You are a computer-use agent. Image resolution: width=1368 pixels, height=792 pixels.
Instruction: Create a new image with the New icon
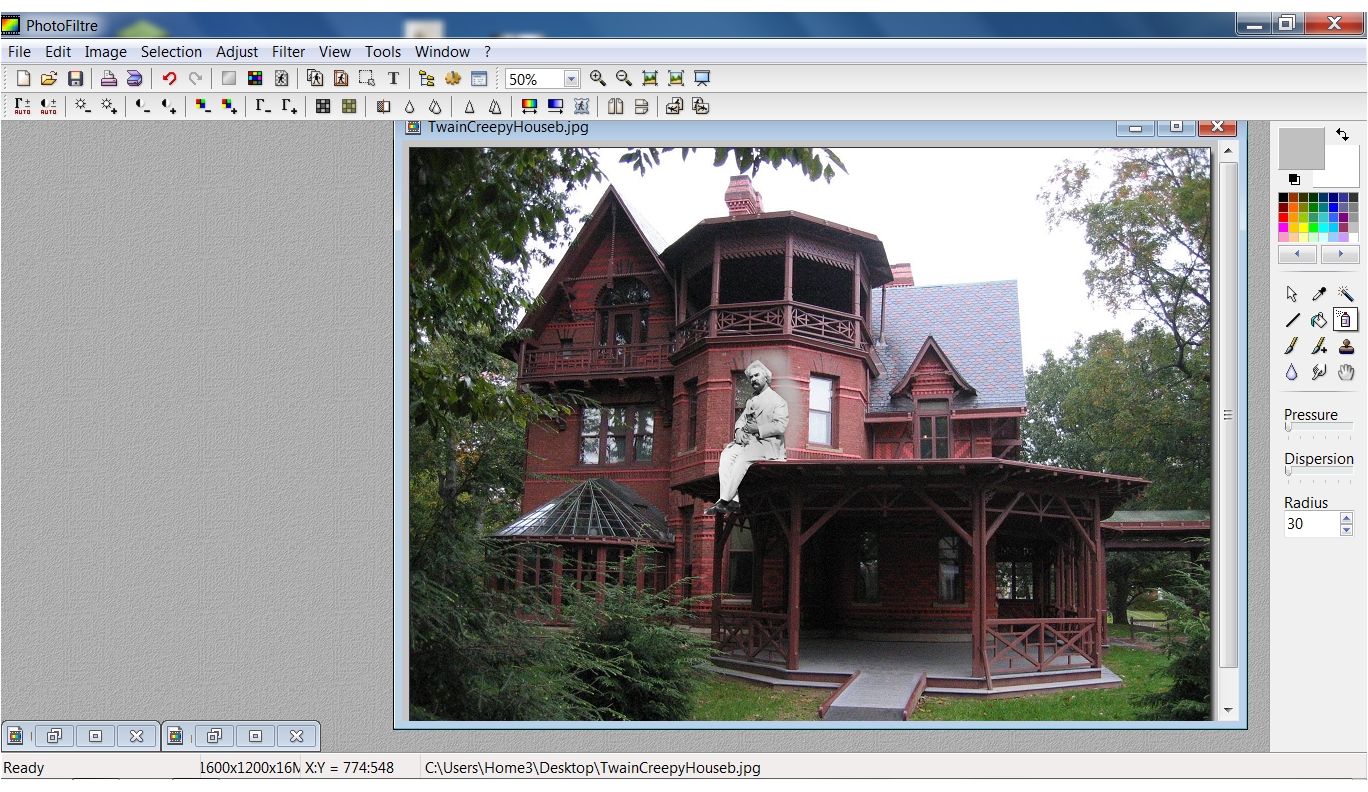point(23,79)
